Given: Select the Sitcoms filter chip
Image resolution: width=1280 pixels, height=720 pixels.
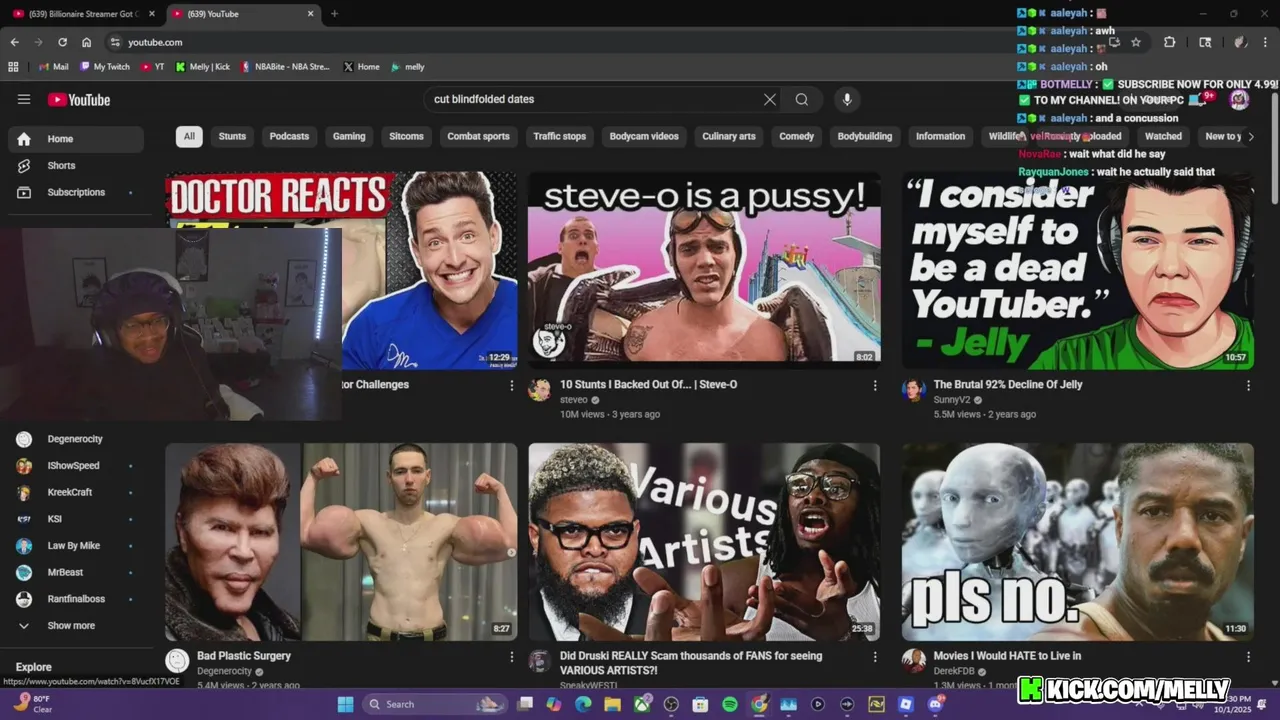Looking at the screenshot, I should click(x=406, y=136).
